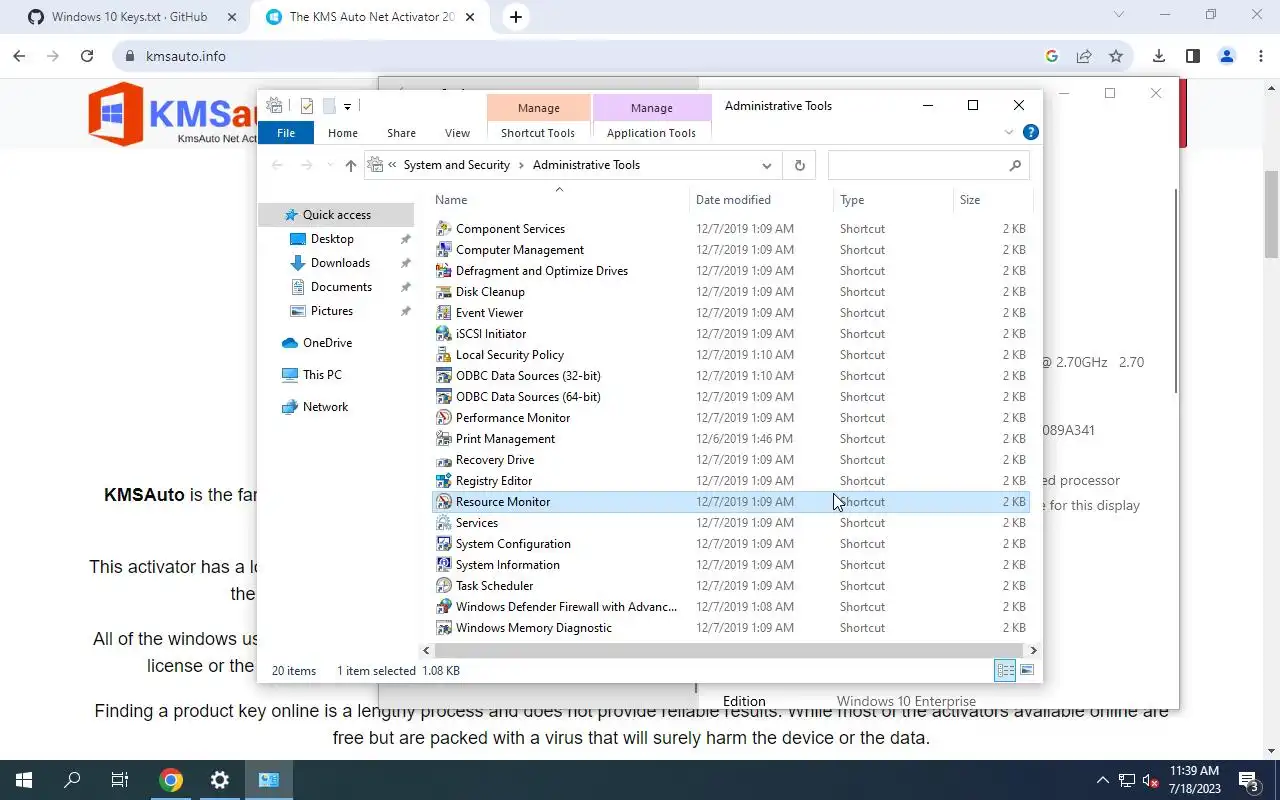Switch to large icons view layout

(x=1026, y=670)
